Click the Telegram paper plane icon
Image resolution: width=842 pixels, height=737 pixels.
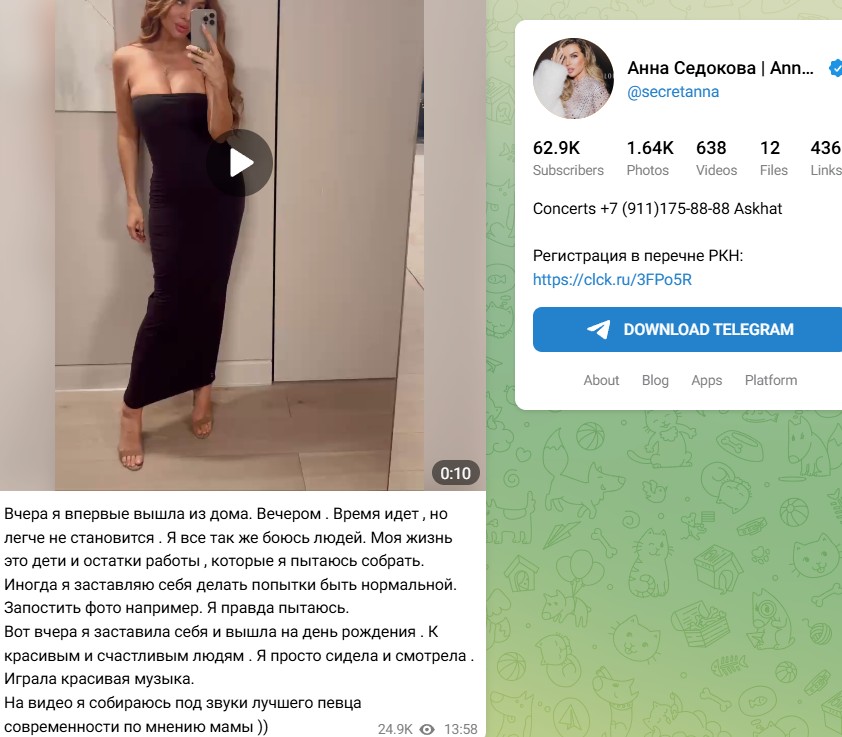click(x=598, y=329)
